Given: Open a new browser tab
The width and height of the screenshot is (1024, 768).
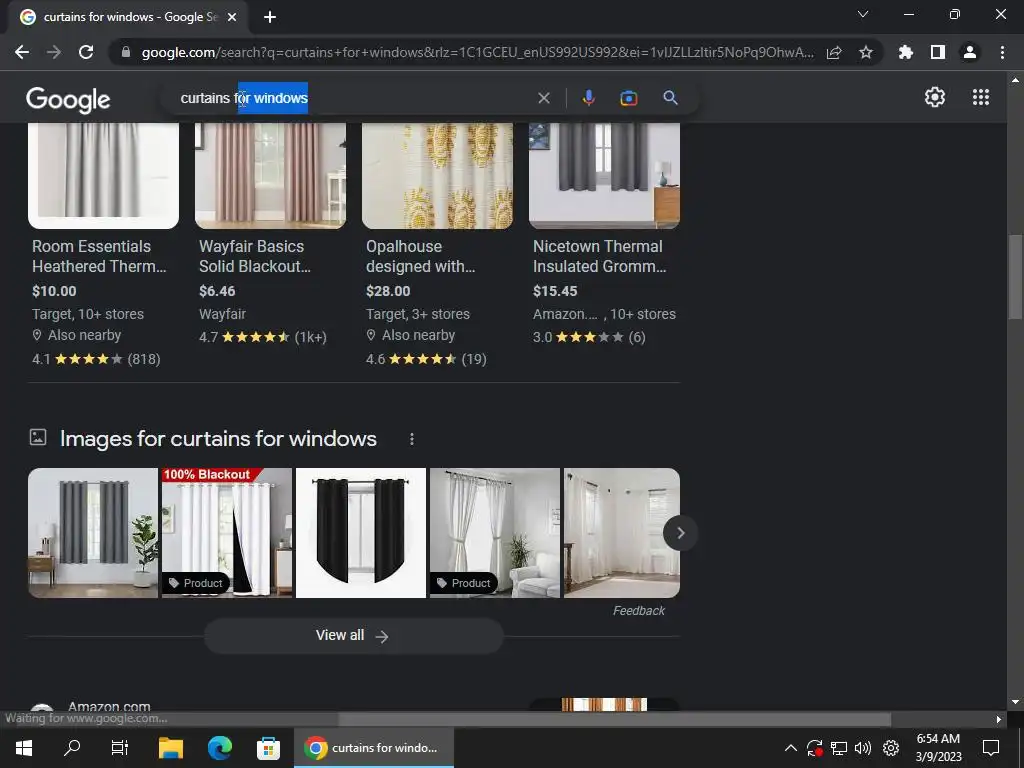Looking at the screenshot, I should 270,17.
